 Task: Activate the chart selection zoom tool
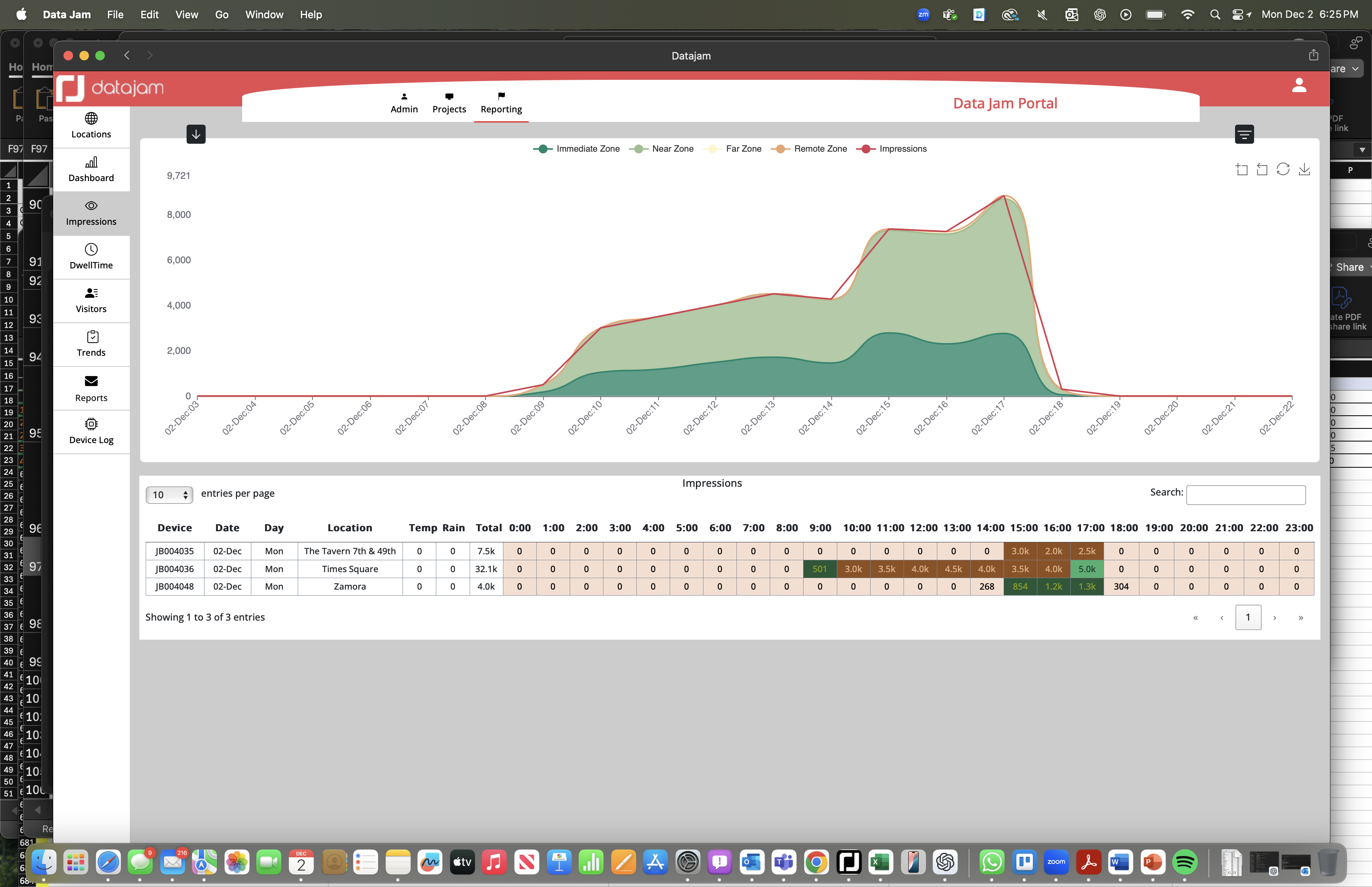point(1242,169)
